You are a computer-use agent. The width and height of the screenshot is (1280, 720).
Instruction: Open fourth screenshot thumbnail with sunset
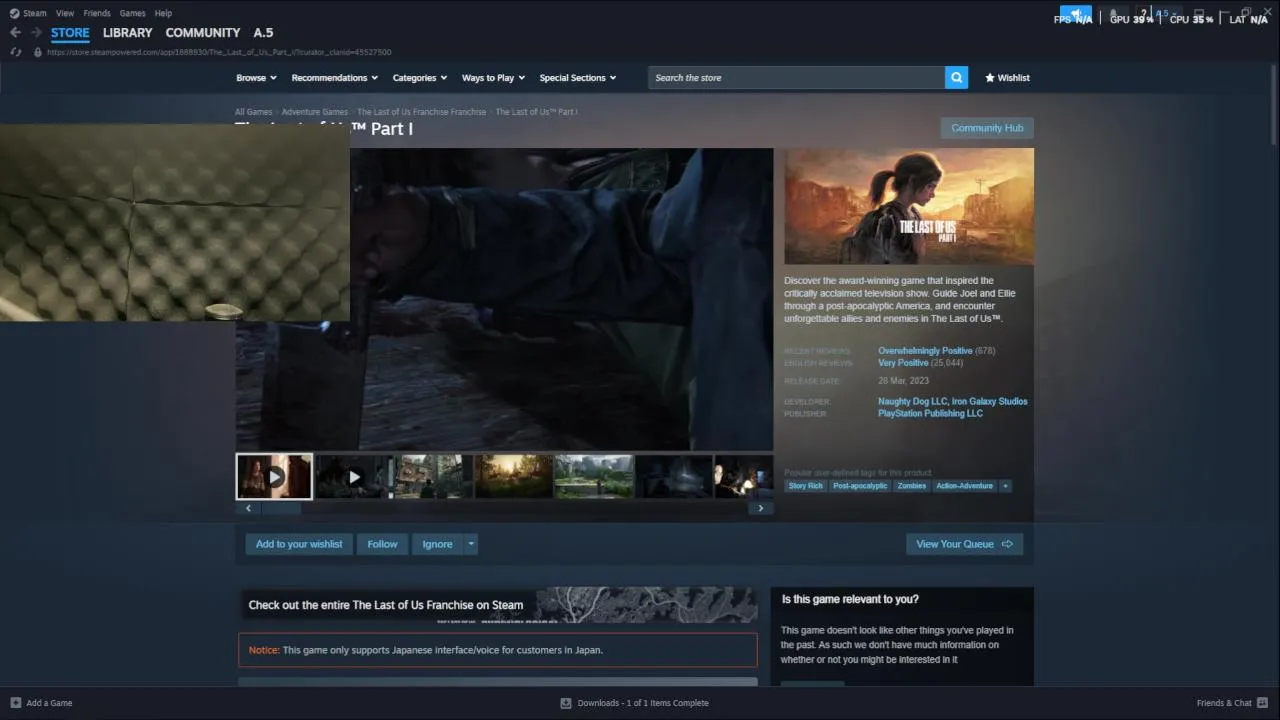[x=513, y=477]
